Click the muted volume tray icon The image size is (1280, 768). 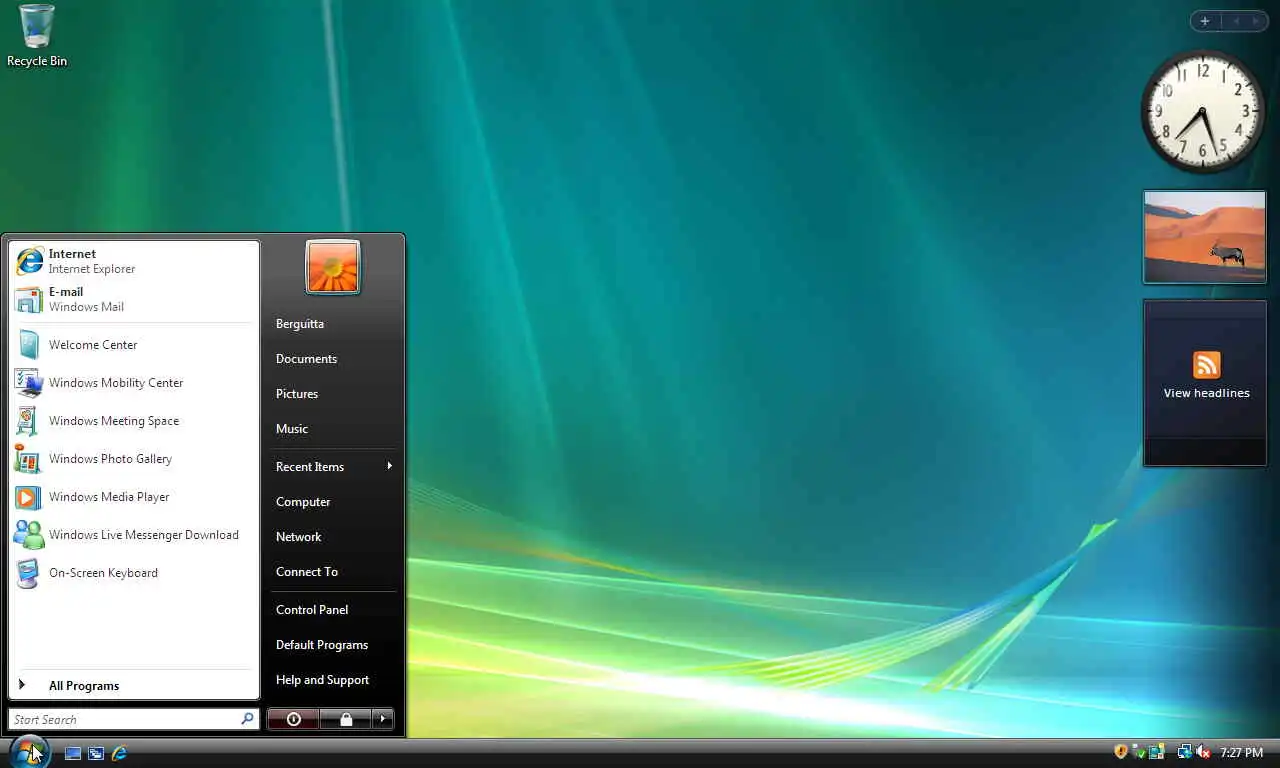[1203, 752]
